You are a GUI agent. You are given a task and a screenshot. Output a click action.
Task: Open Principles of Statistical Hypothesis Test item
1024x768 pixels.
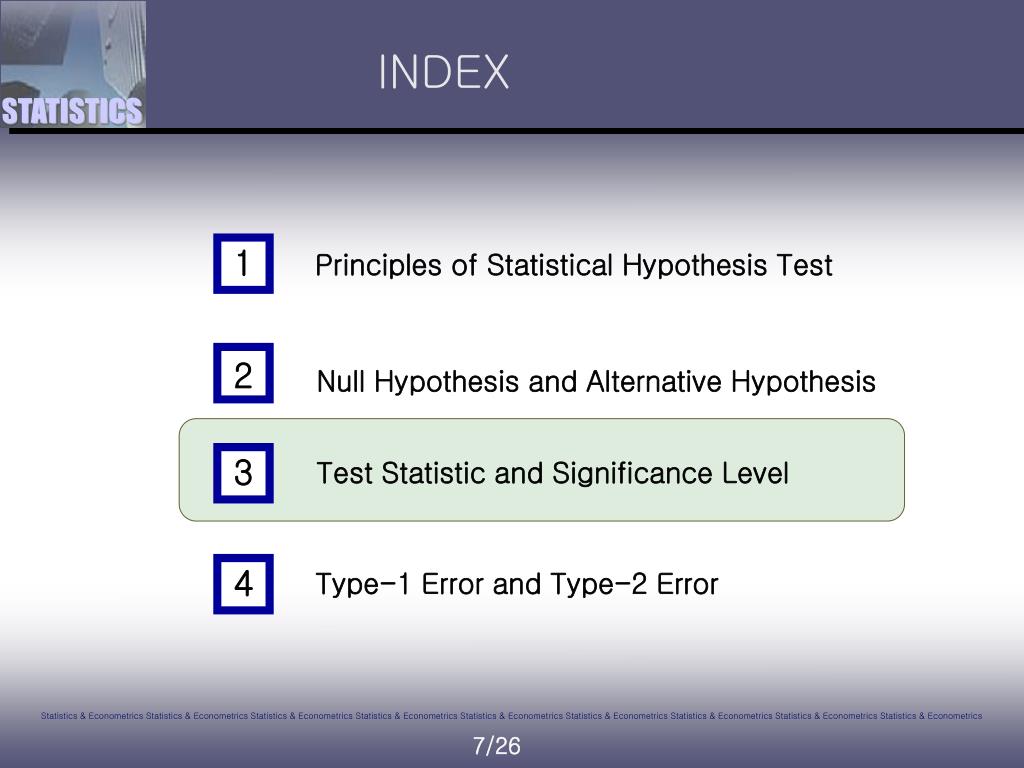(573, 266)
